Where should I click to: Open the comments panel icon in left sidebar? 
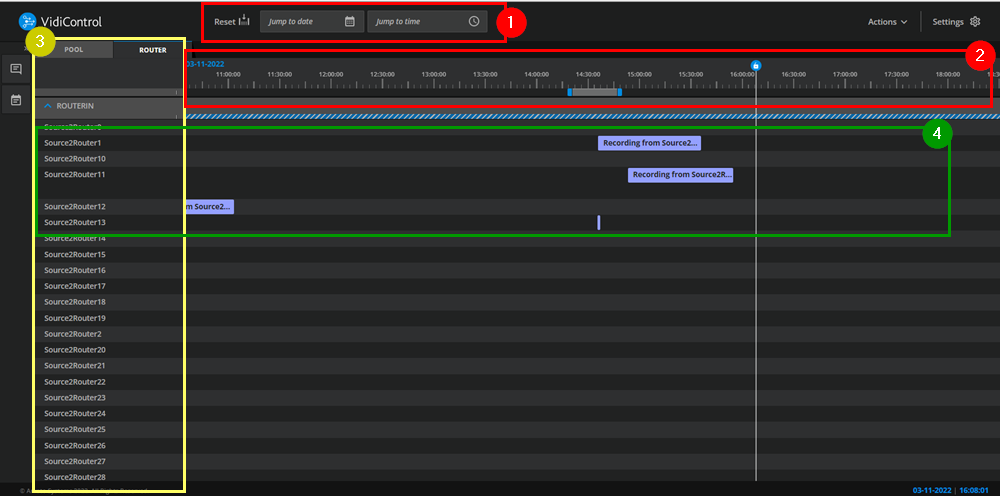(16, 69)
